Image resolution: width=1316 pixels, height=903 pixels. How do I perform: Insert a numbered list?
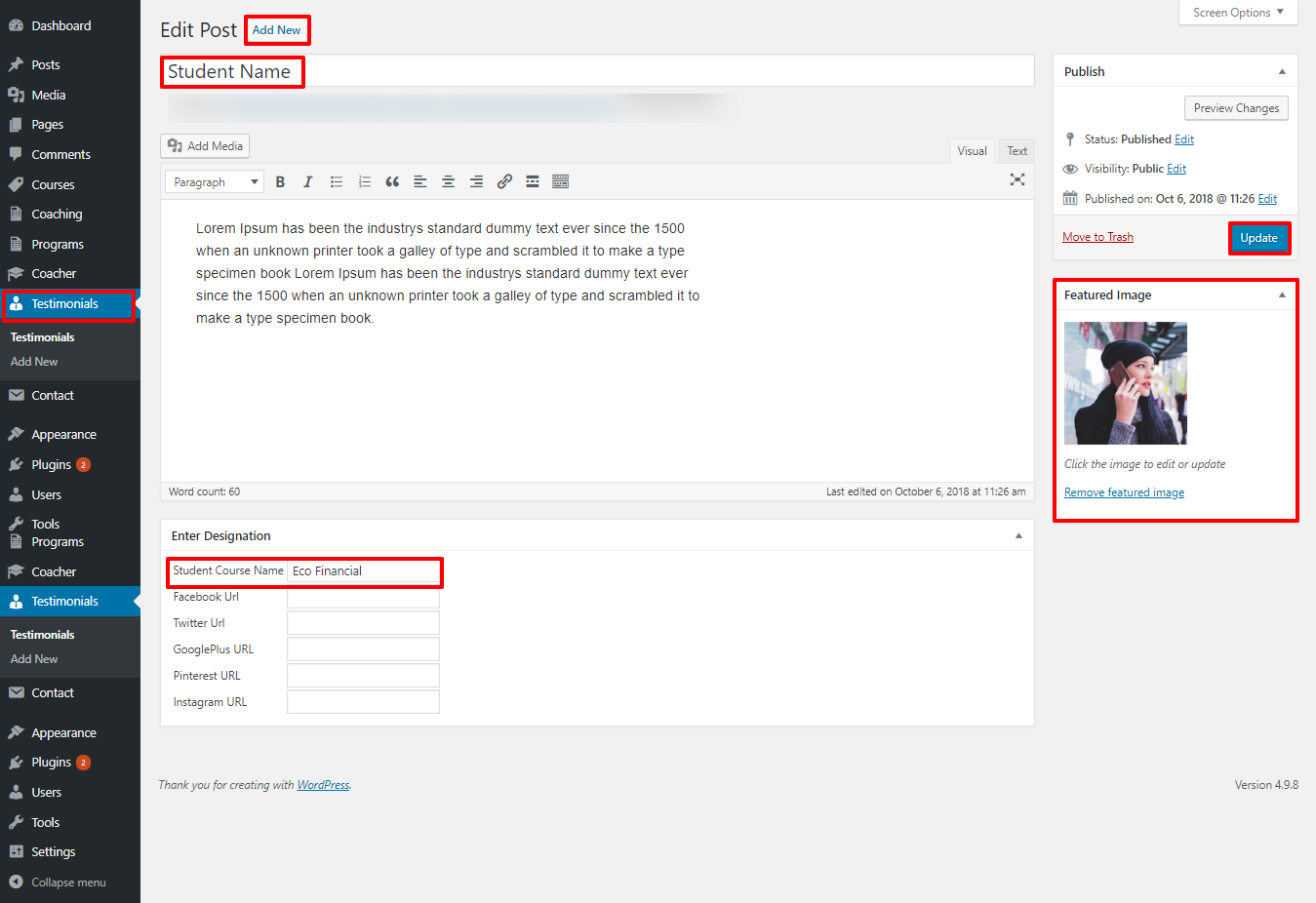coord(365,181)
